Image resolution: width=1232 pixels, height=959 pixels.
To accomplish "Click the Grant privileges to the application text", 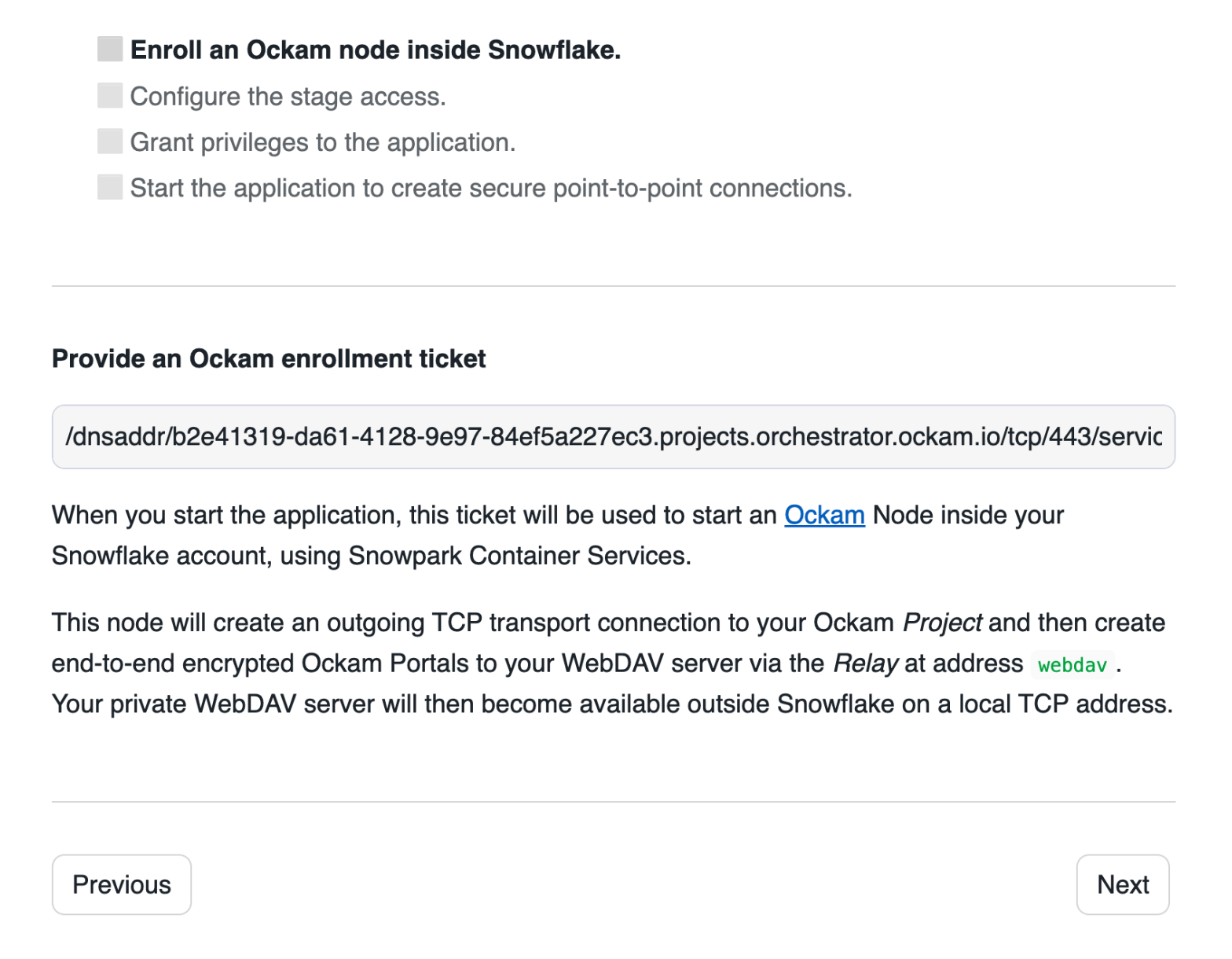I will 322,142.
